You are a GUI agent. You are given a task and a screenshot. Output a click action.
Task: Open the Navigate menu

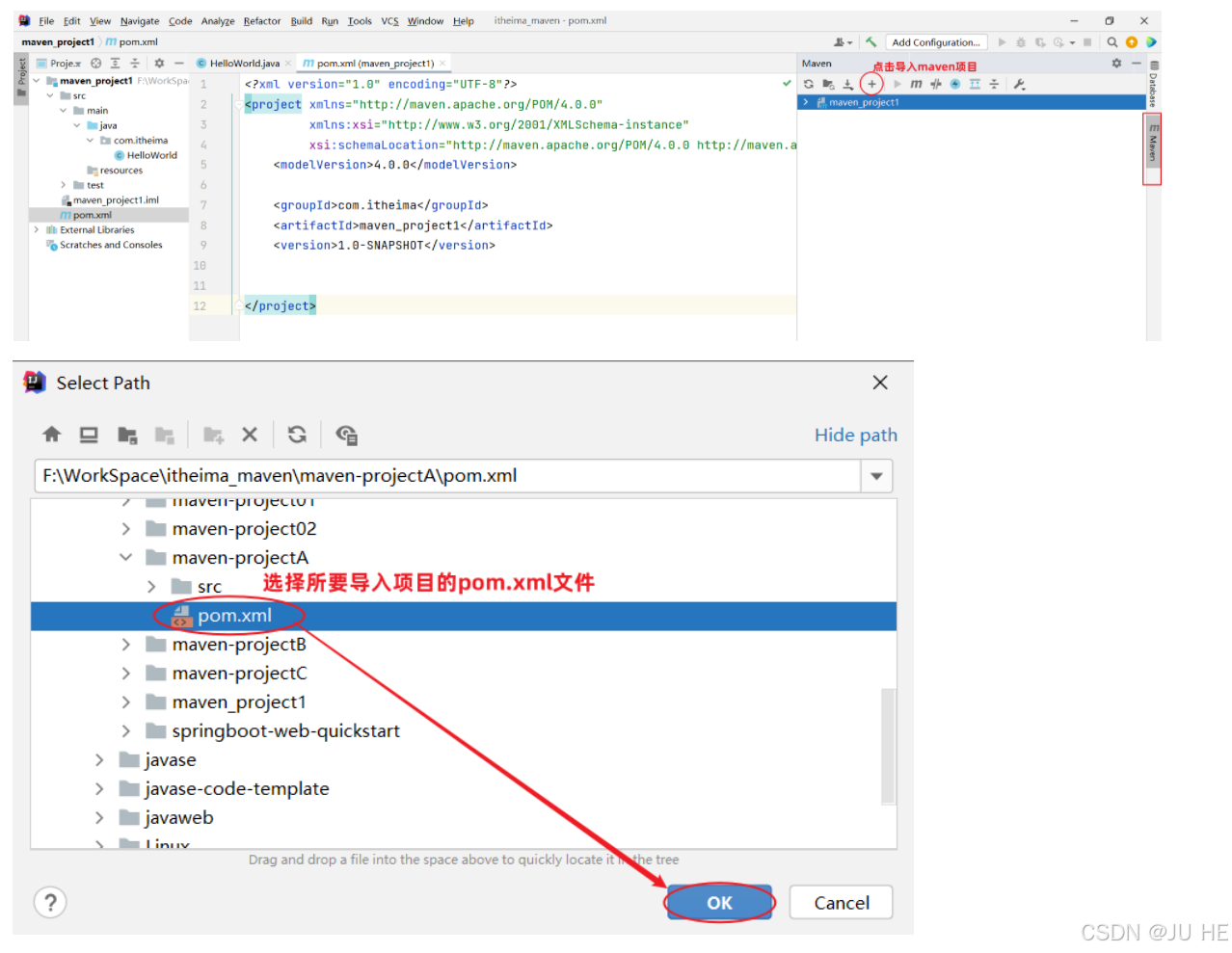140,20
